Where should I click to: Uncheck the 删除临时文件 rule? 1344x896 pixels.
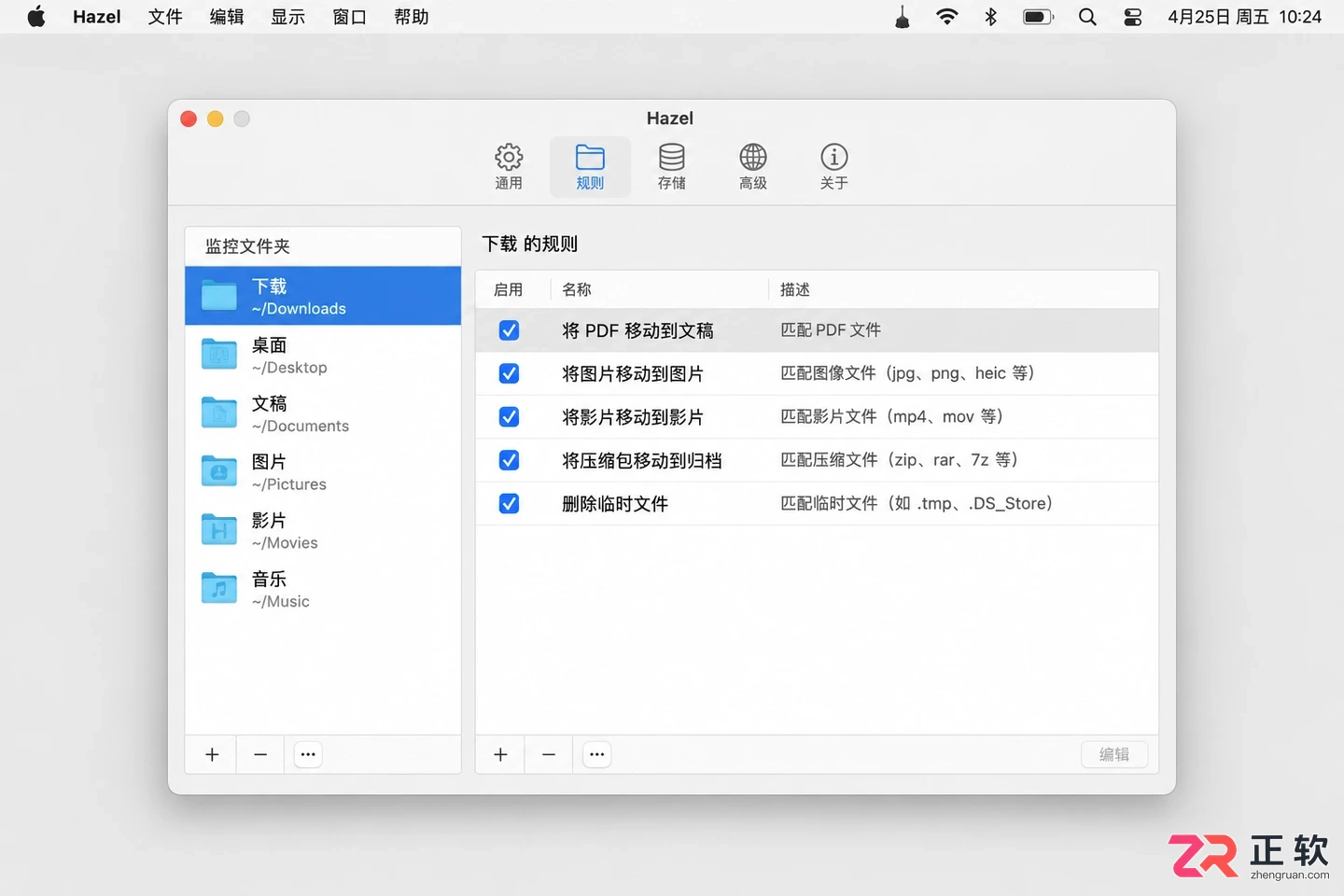pyautogui.click(x=509, y=504)
